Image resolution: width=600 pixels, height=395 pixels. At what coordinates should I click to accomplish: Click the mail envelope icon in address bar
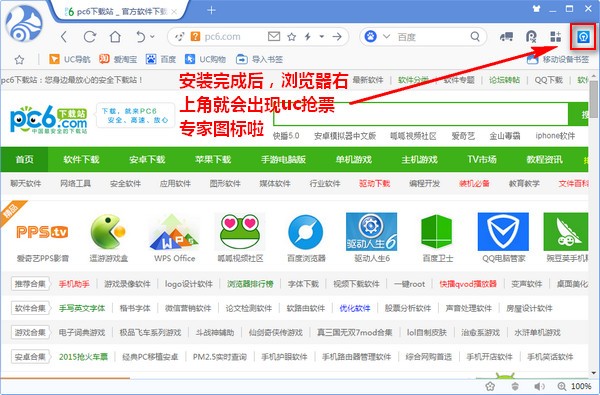pyautogui.click(x=274, y=37)
